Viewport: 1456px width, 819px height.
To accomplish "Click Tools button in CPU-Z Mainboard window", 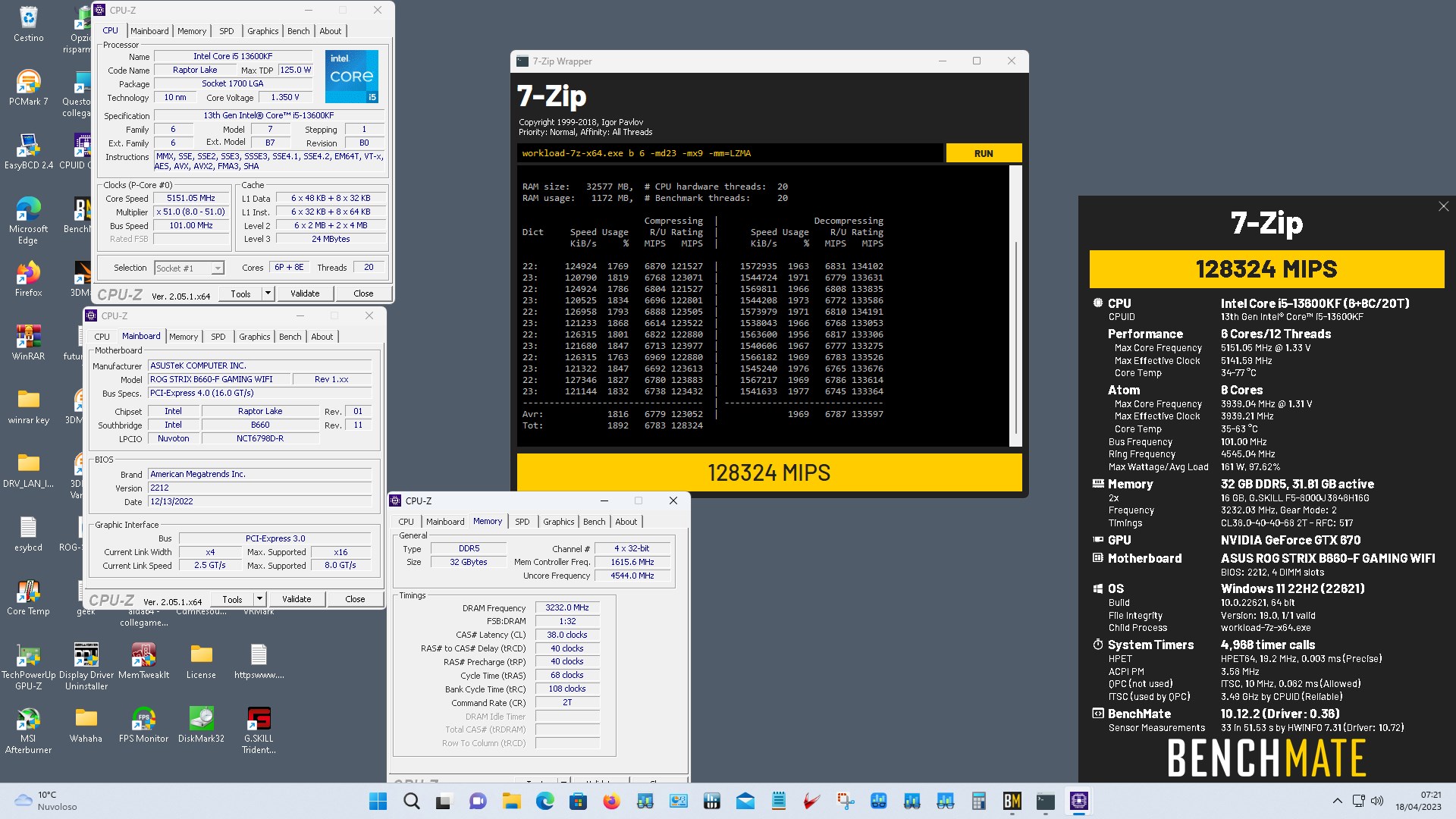I will [x=232, y=599].
